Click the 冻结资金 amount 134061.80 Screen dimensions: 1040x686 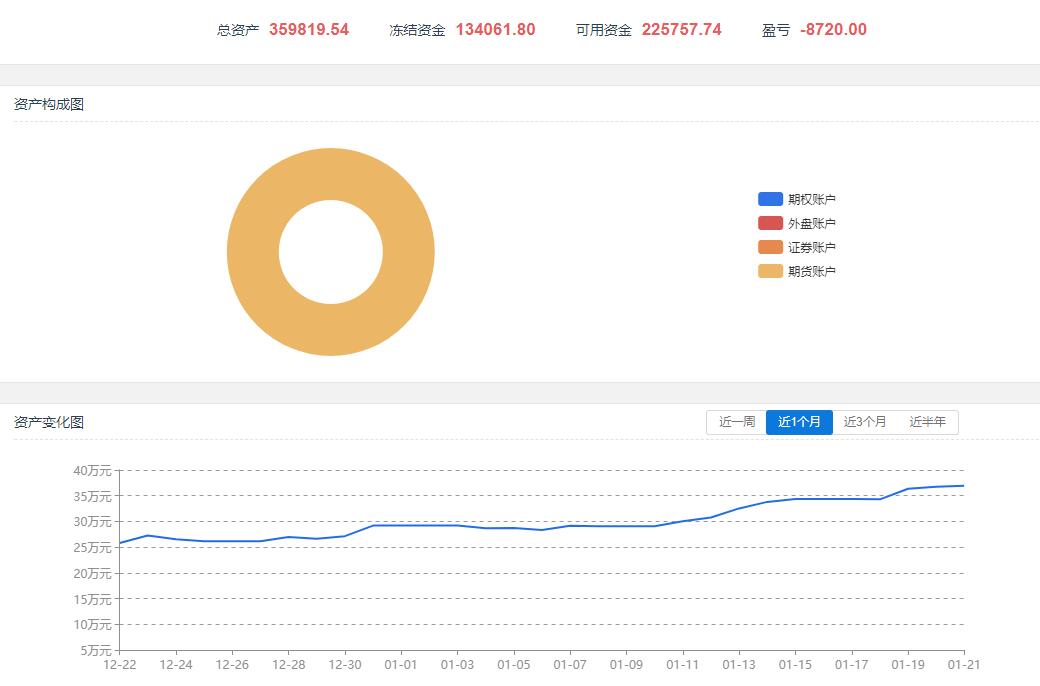point(495,30)
